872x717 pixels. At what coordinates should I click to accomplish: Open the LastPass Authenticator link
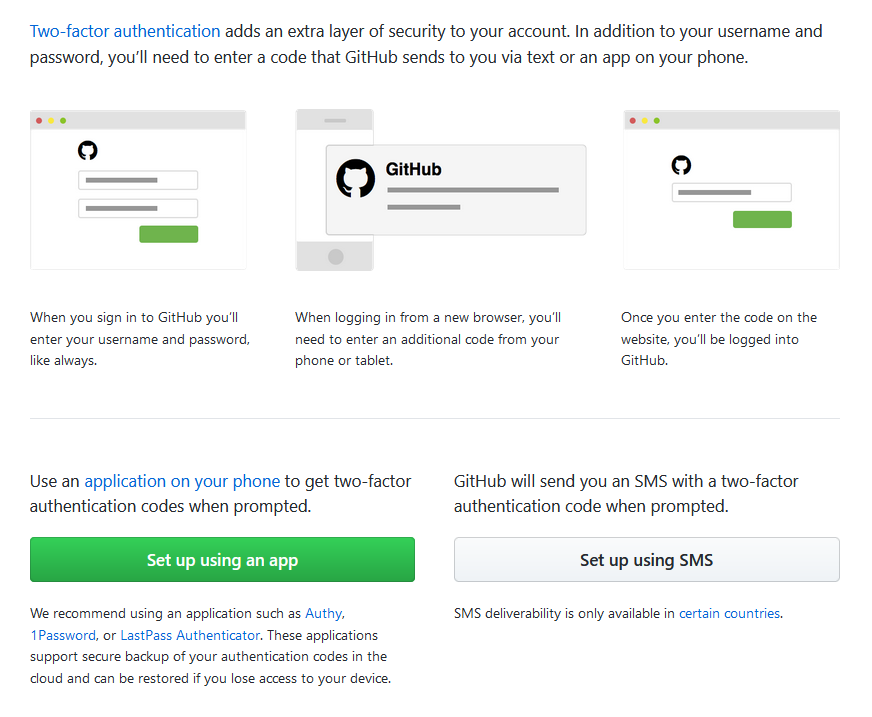tap(190, 635)
